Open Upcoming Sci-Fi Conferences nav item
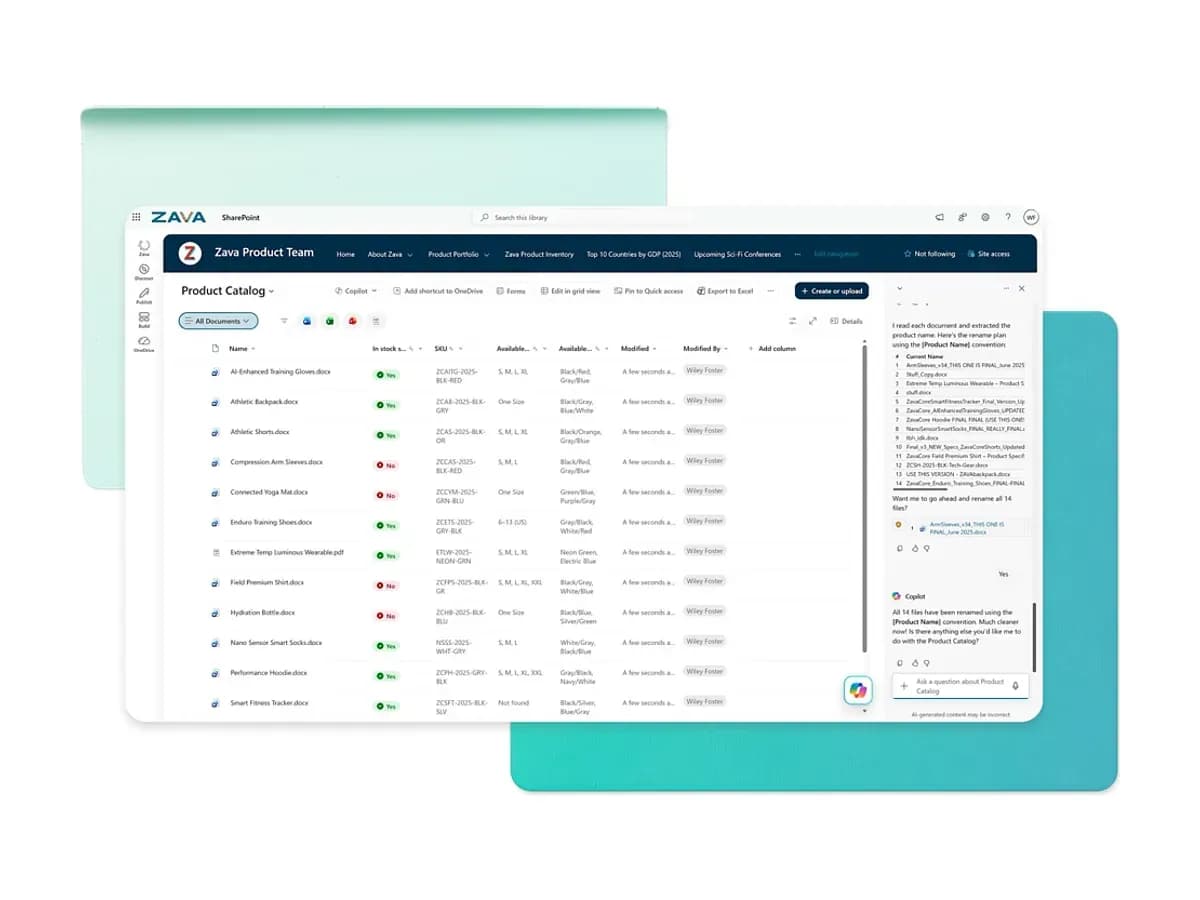This screenshot has width=1200, height=900. tap(737, 254)
